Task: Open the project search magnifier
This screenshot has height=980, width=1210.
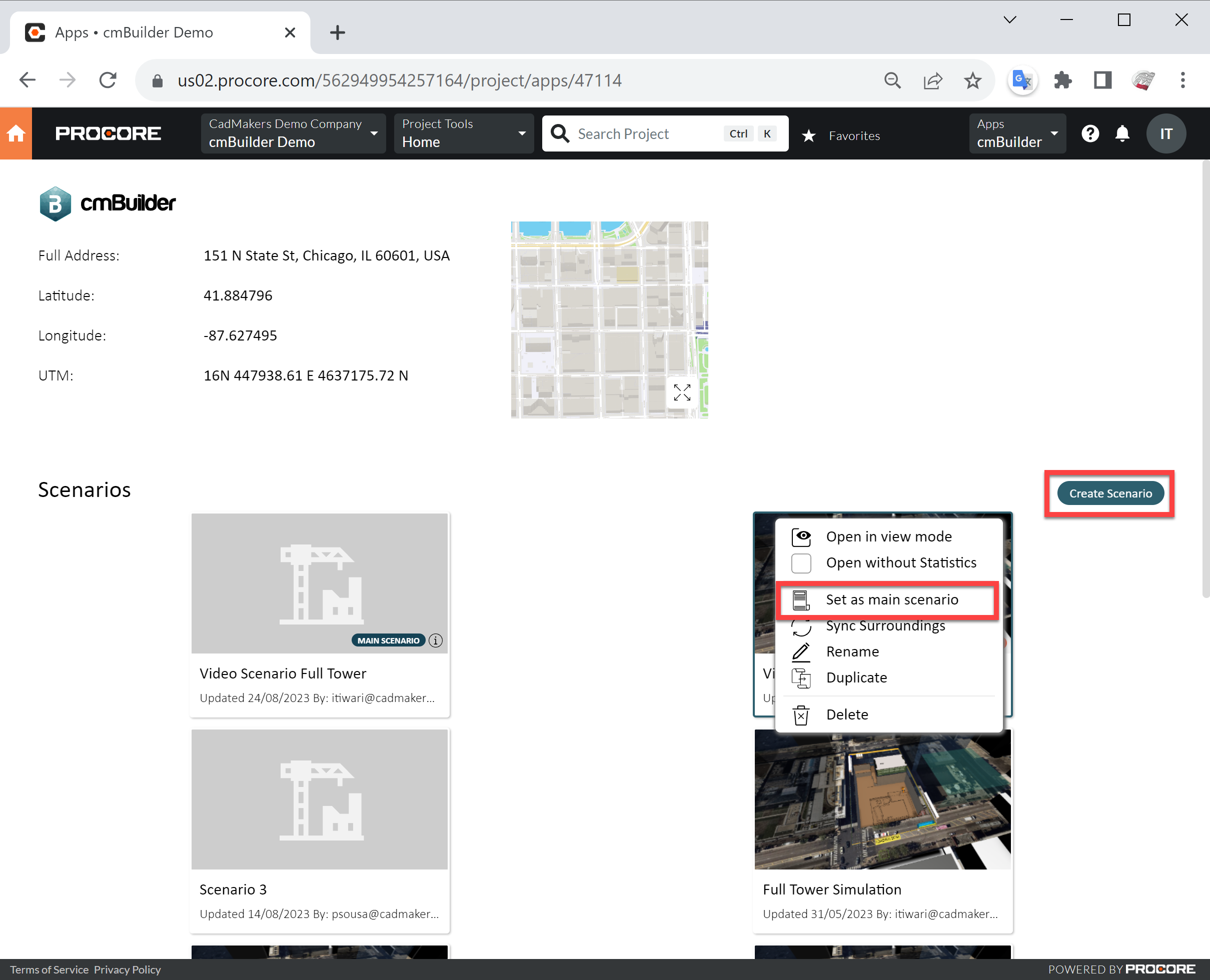Action: pos(560,133)
